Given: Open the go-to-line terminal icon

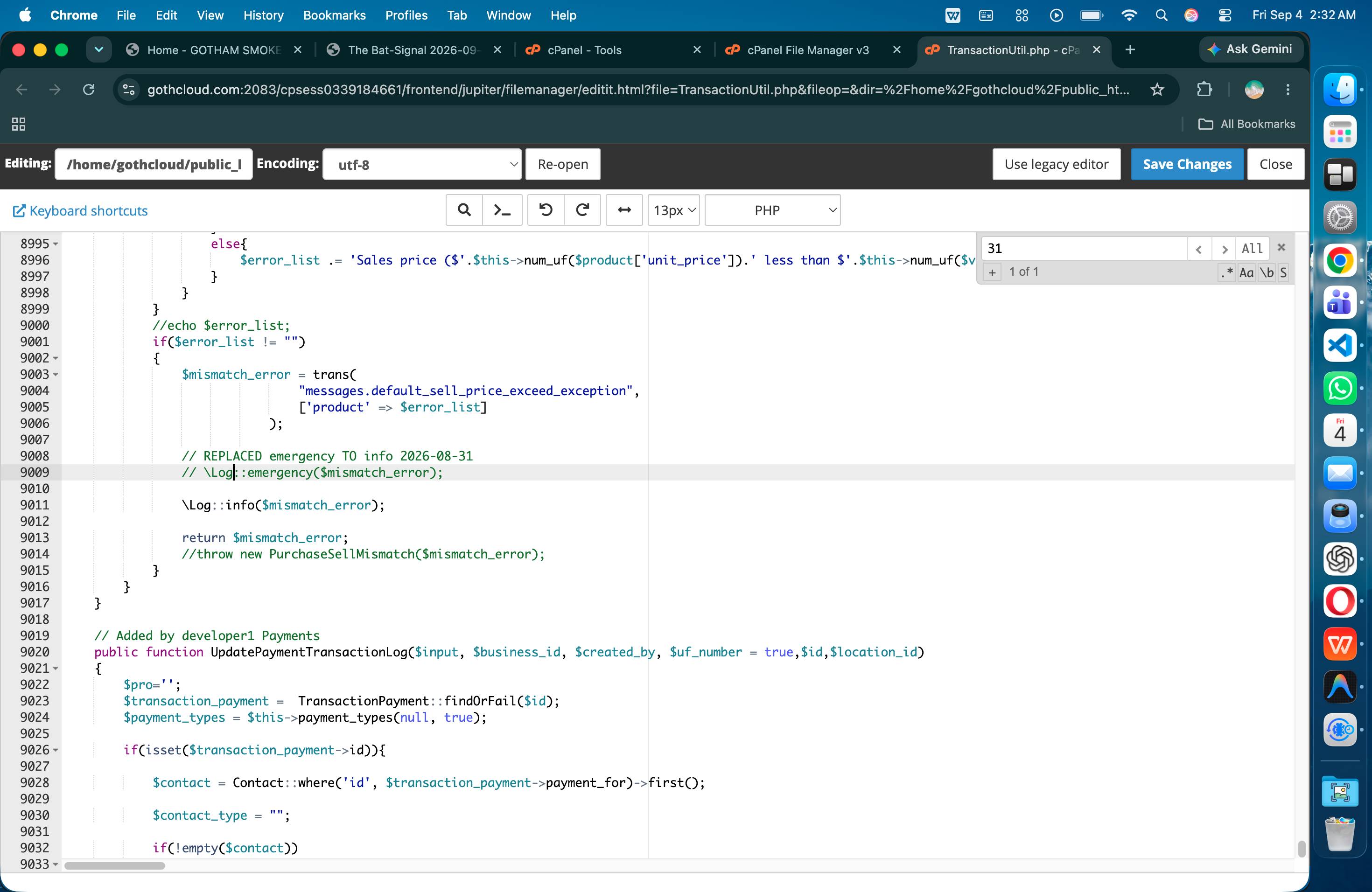Looking at the screenshot, I should click(502, 210).
